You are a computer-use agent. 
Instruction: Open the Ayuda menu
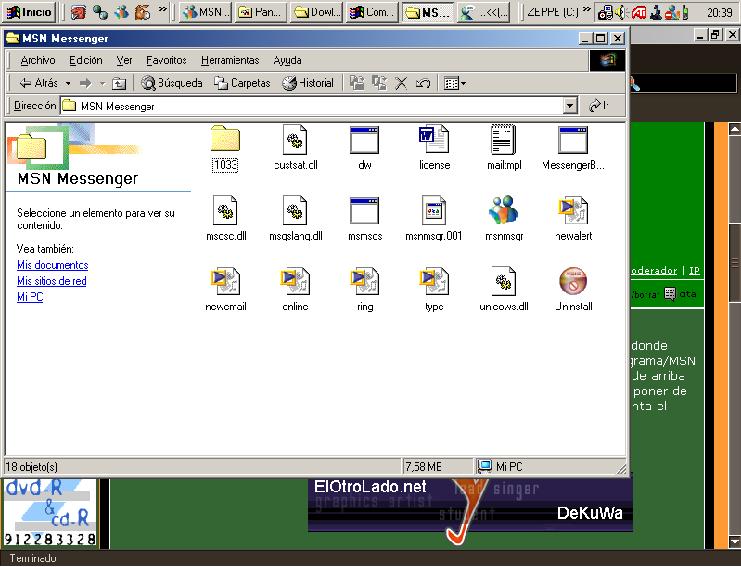[x=287, y=60]
